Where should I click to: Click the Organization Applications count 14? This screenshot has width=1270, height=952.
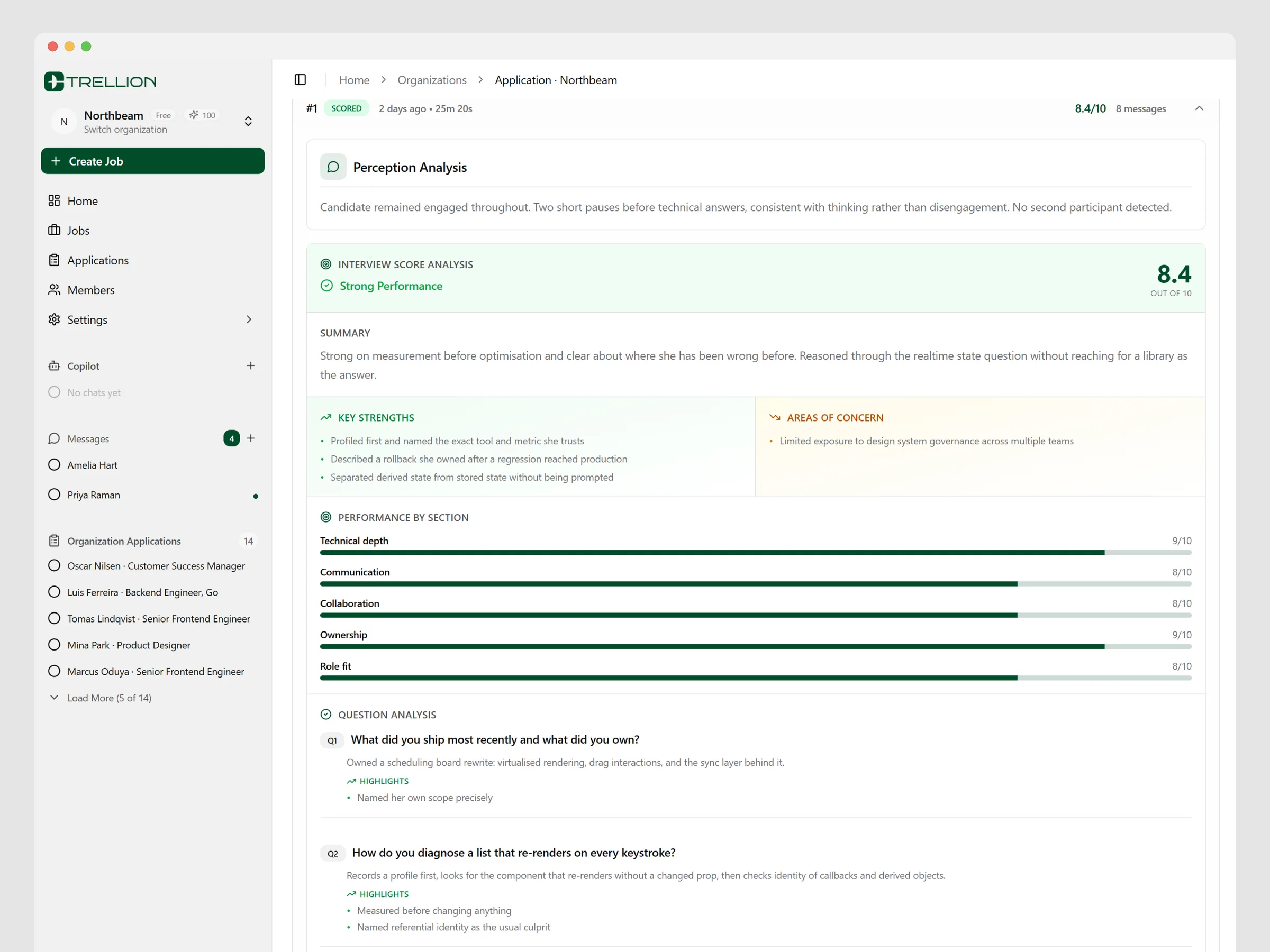(248, 541)
